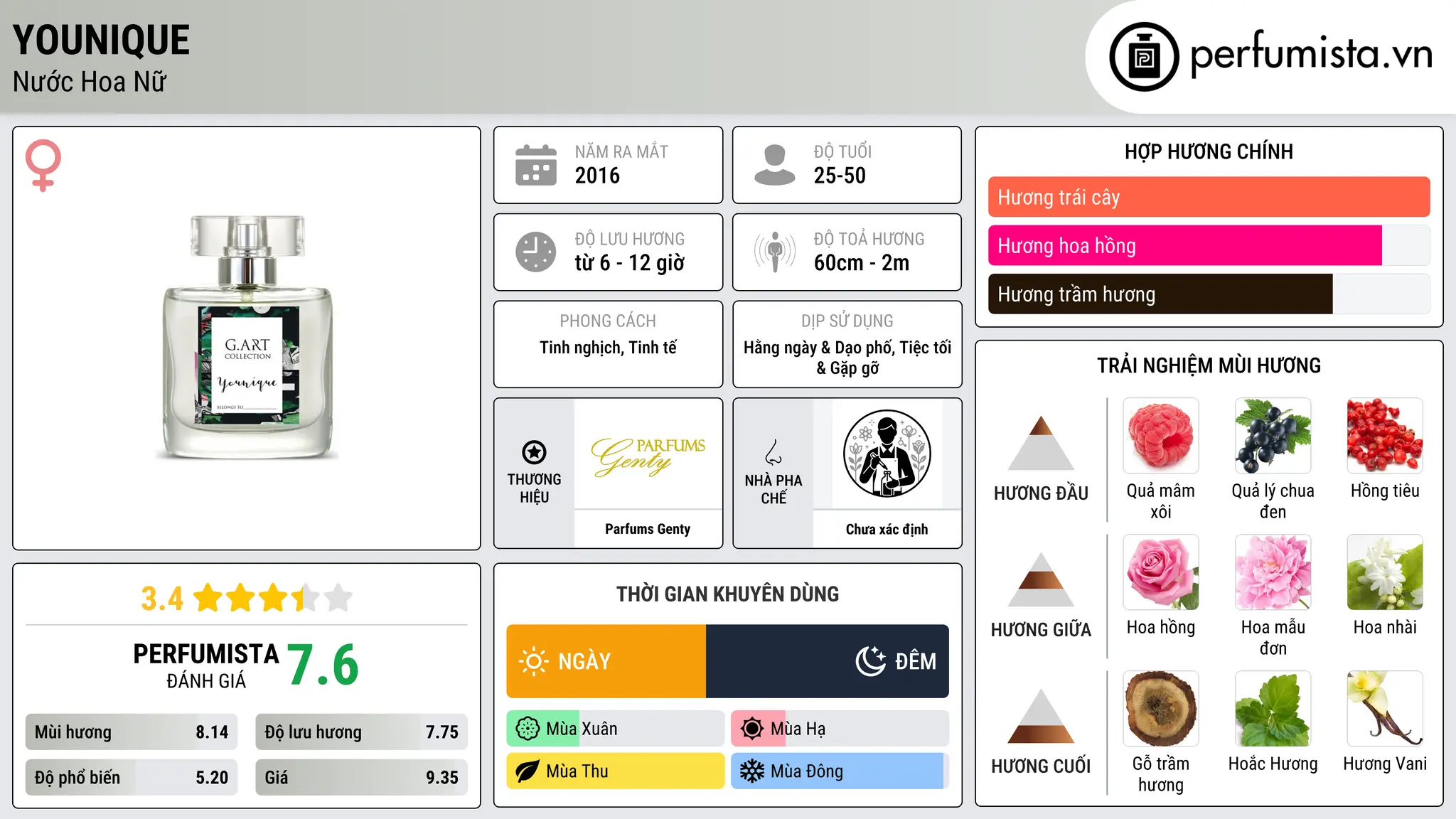This screenshot has height=819, width=1456.
Task: Open the Younique perfume bottle image
Action: click(247, 337)
